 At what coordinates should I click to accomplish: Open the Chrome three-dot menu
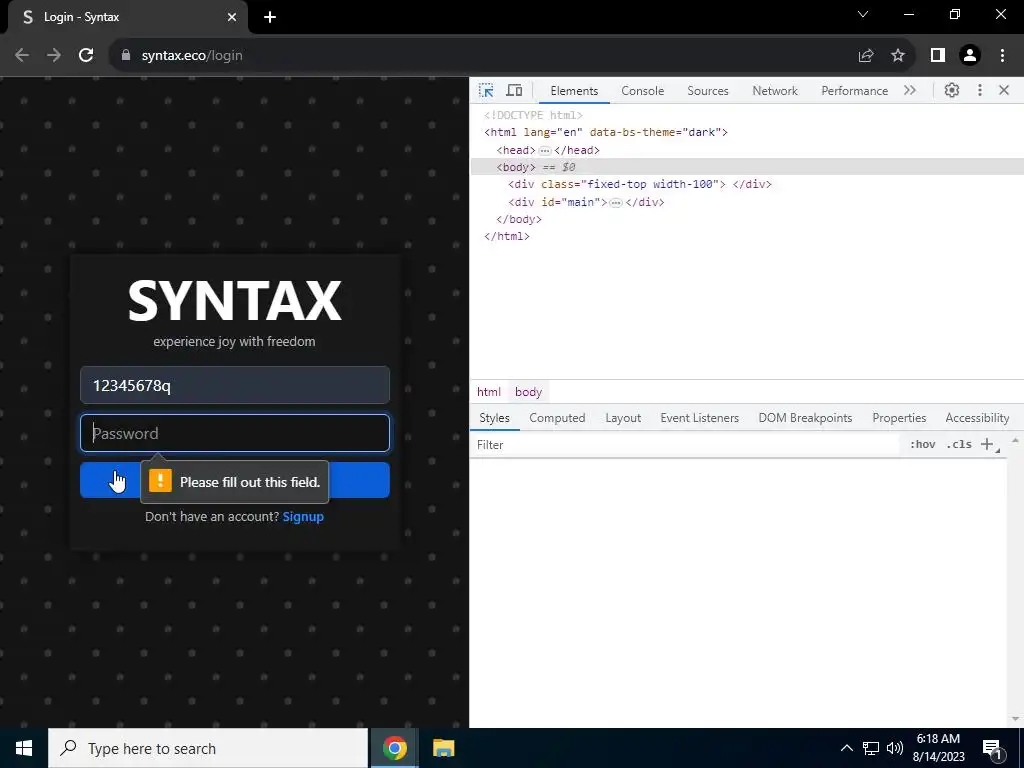click(x=1002, y=56)
